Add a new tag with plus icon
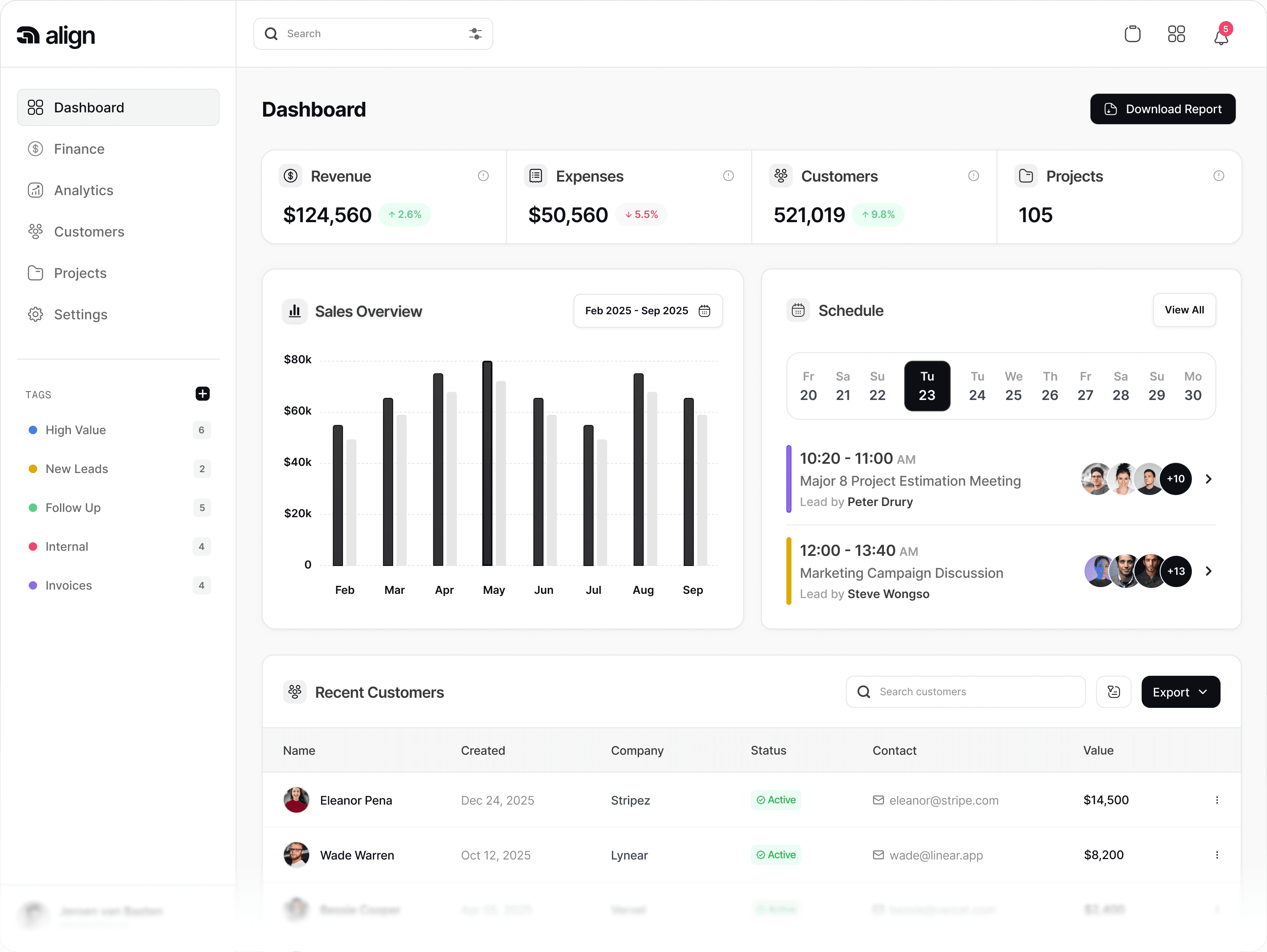1267x952 pixels. point(202,394)
